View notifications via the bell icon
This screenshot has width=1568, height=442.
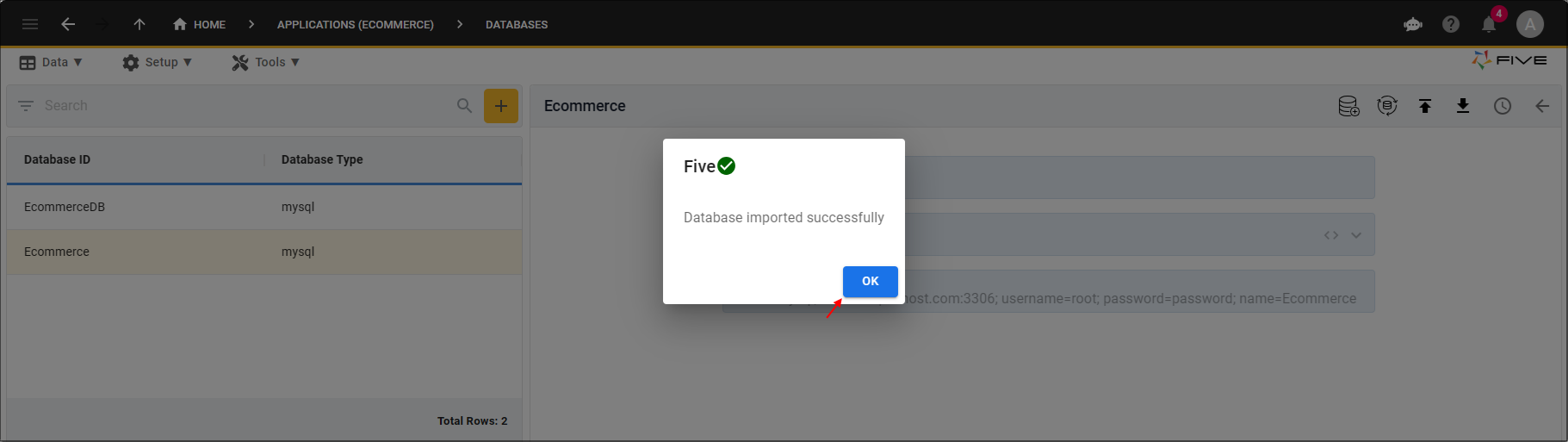point(1489,24)
